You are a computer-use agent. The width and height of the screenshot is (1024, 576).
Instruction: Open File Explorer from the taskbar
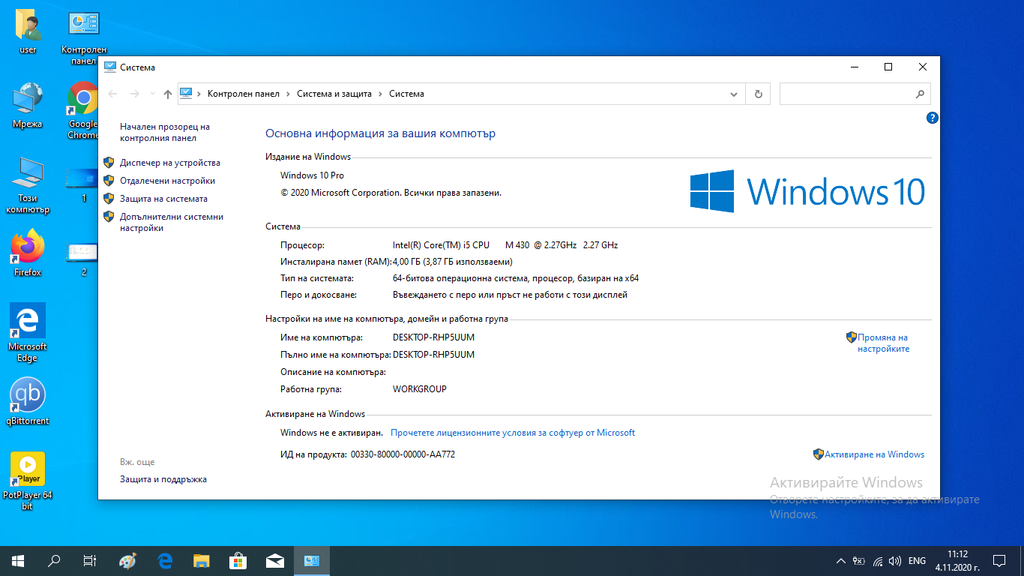[x=201, y=561]
